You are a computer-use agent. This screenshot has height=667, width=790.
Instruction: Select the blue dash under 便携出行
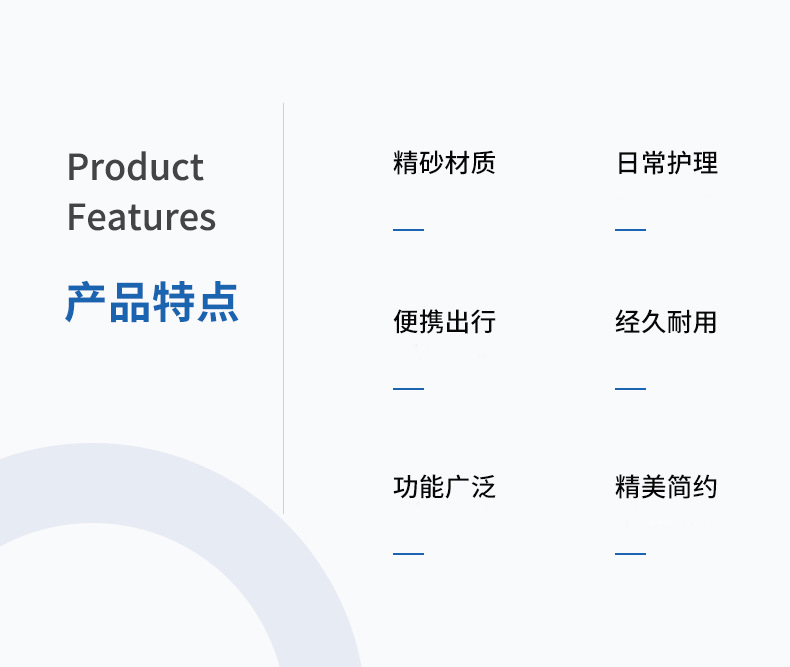[408, 388]
